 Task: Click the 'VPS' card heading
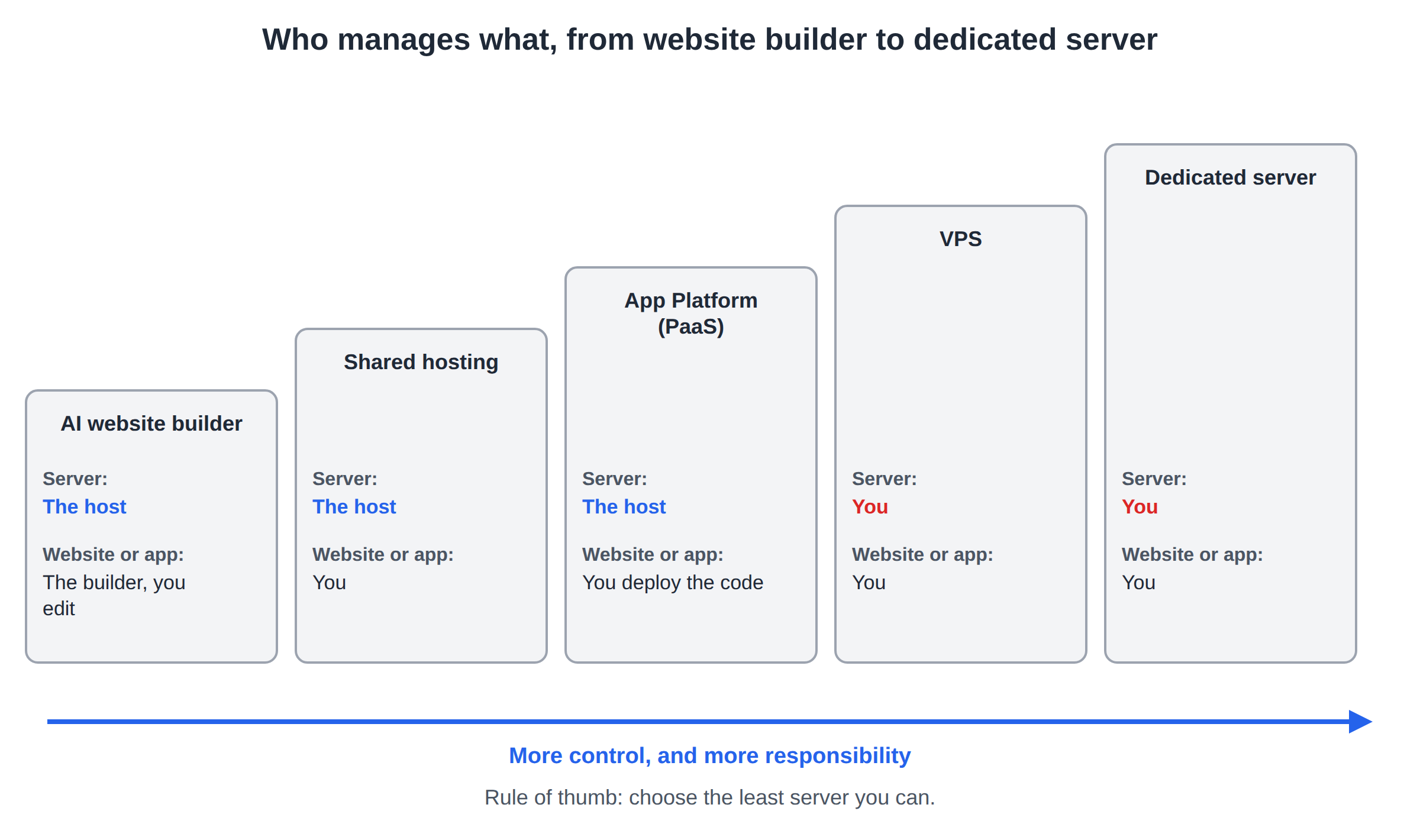coord(961,239)
